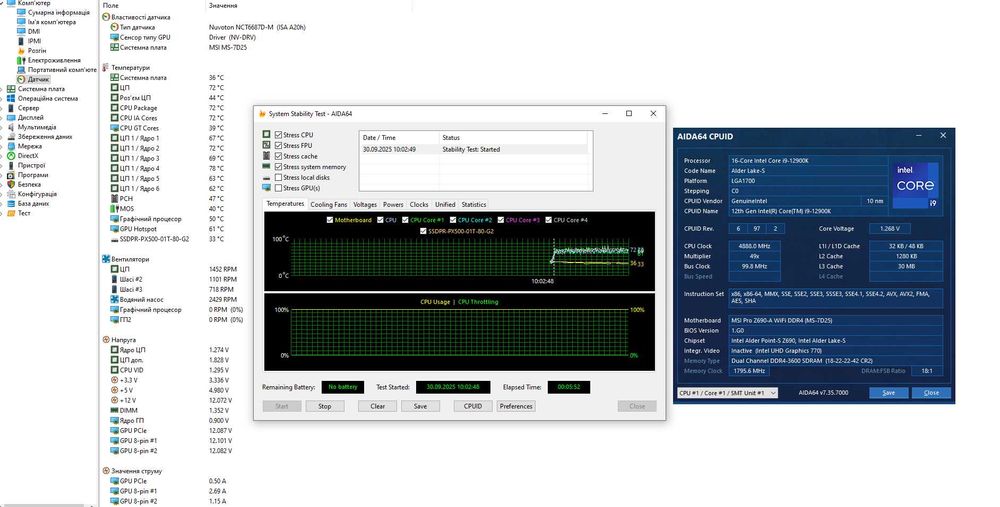Click the Системна плата motherboard icon in the tree
The height and width of the screenshot is (507, 1000).
pyautogui.click(x=11, y=89)
